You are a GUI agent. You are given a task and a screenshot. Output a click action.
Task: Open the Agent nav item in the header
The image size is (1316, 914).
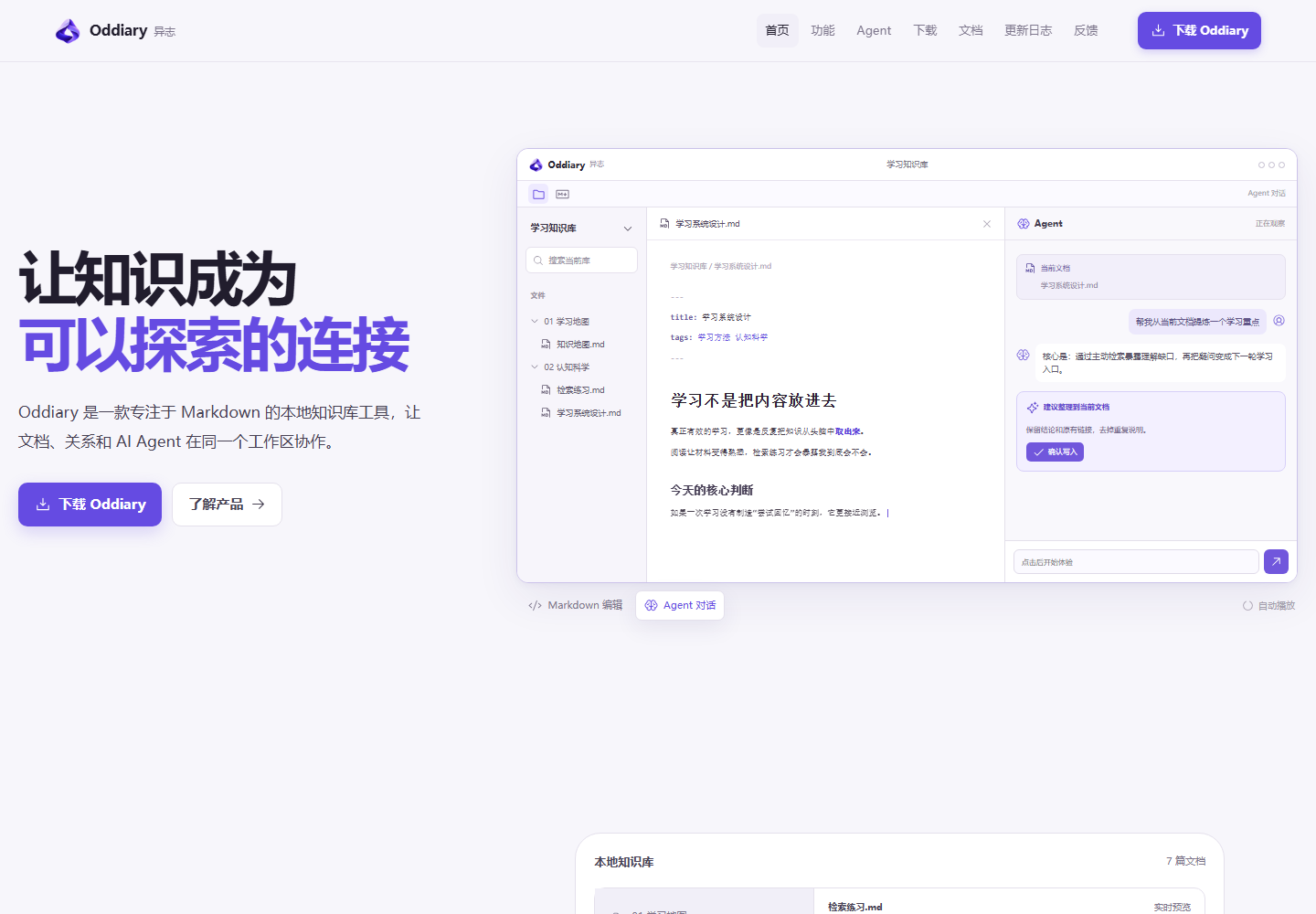tap(874, 30)
